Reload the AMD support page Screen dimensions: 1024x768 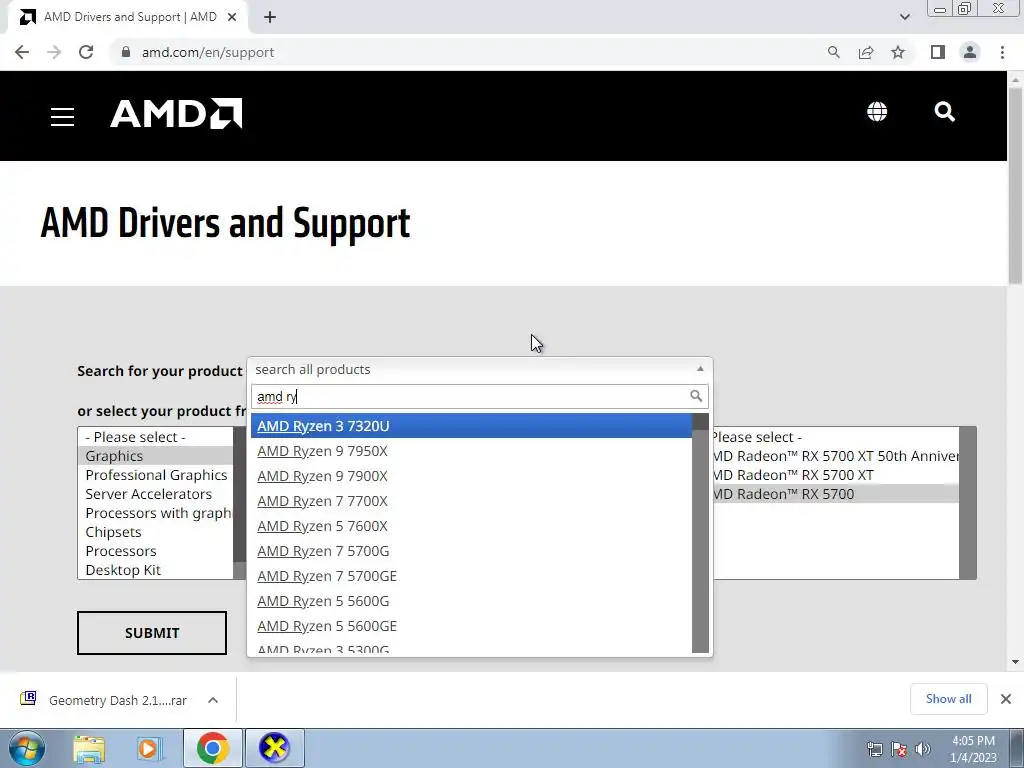pyautogui.click(x=86, y=52)
